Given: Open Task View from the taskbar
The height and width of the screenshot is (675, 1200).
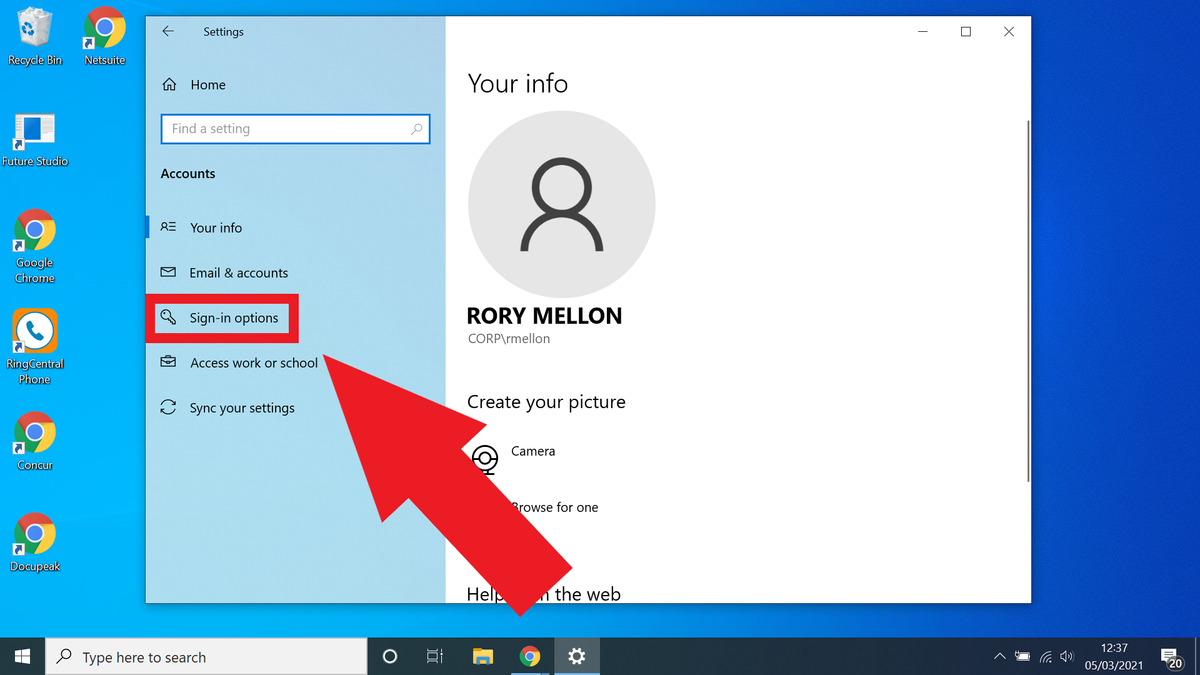Looking at the screenshot, I should (434, 656).
